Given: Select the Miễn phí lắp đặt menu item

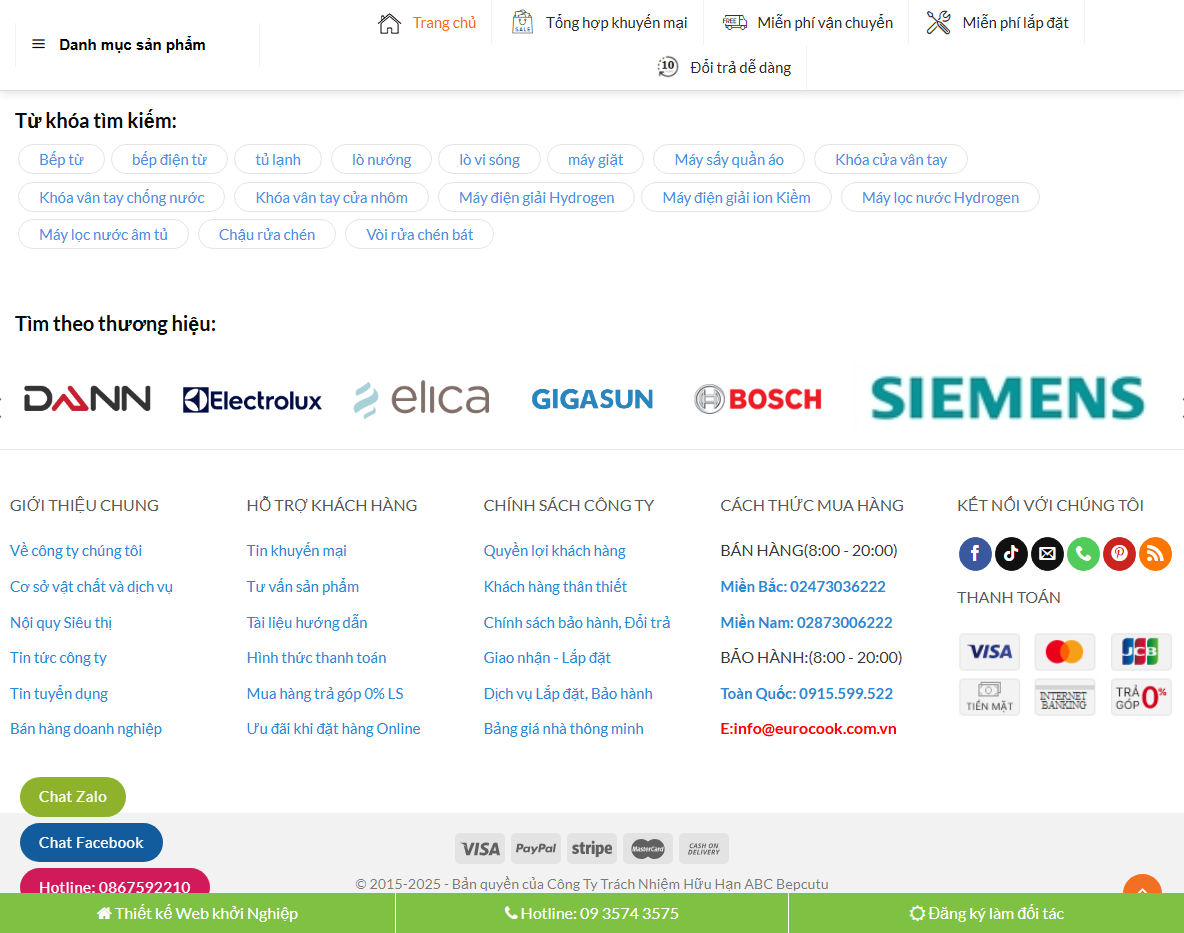Looking at the screenshot, I should pos(997,23).
